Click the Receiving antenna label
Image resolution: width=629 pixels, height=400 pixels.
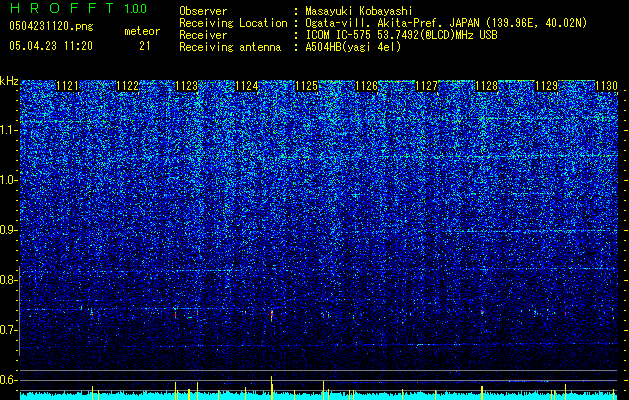click(x=230, y=47)
